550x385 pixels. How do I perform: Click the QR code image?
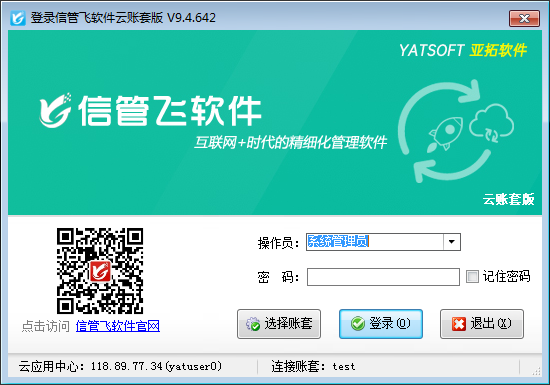pyautogui.click(x=100, y=271)
